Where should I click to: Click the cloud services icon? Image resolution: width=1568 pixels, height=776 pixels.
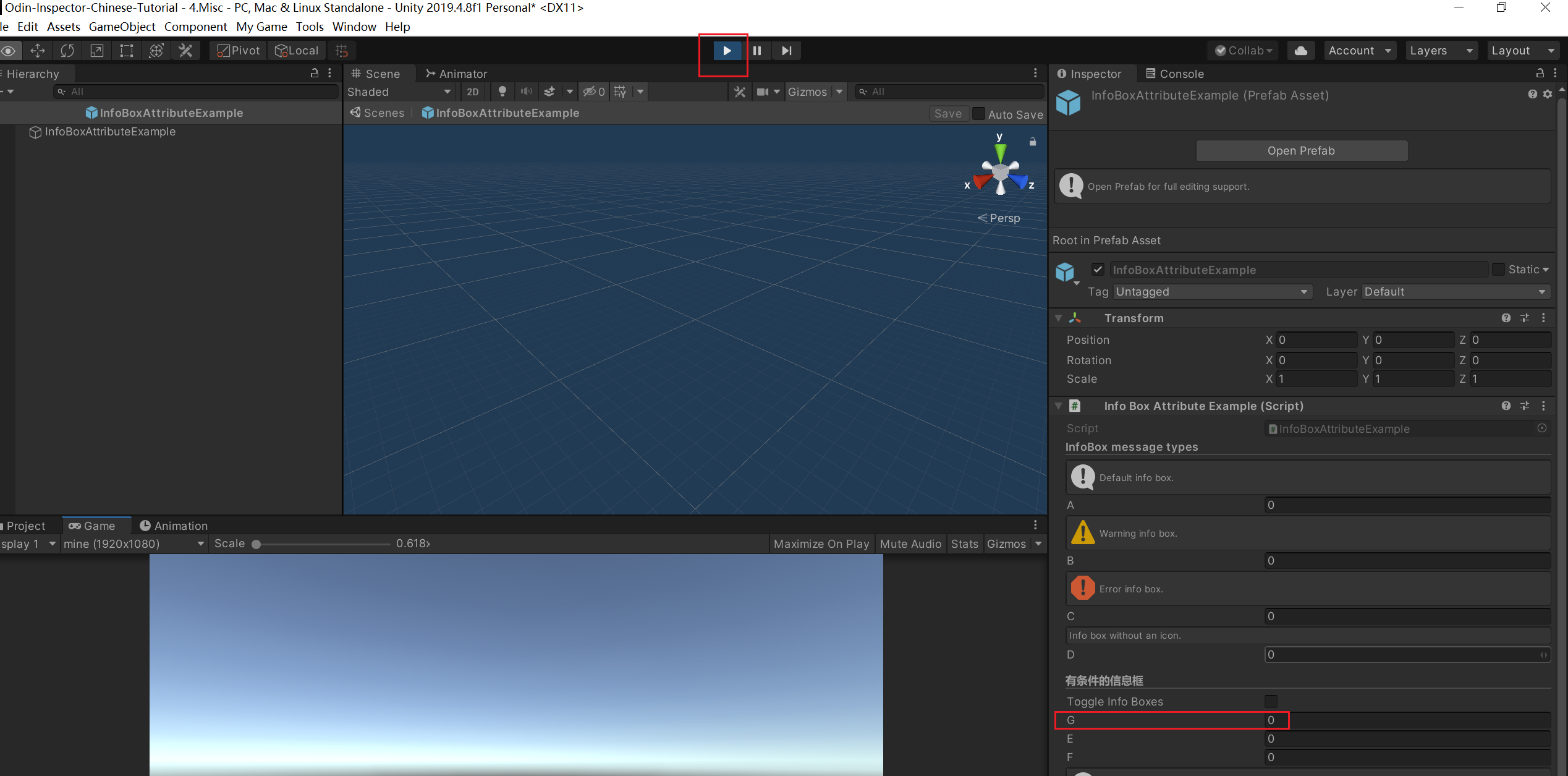click(1300, 51)
